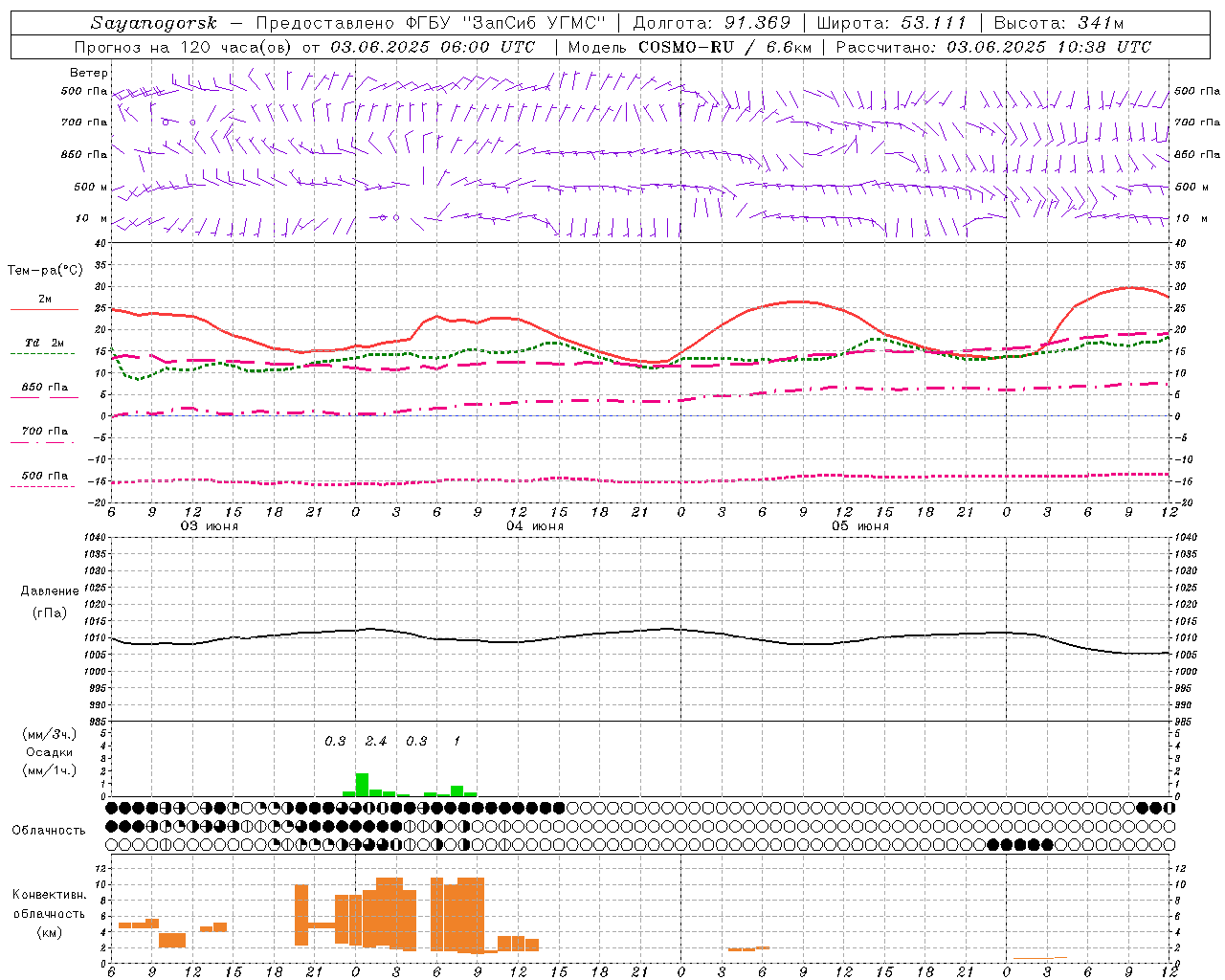Click the 'Облачность' cloudiness label
This screenshot has height=980, width=1225.
click(49, 831)
